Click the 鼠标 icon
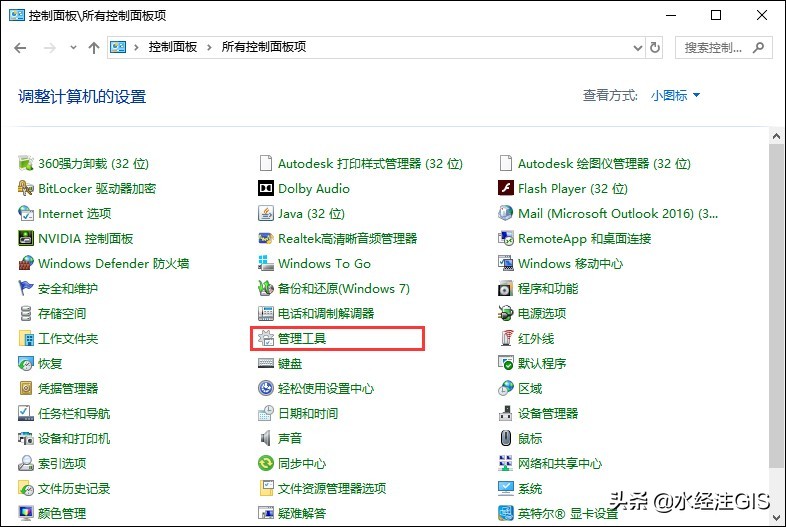The height and width of the screenshot is (527, 786). coord(506,438)
